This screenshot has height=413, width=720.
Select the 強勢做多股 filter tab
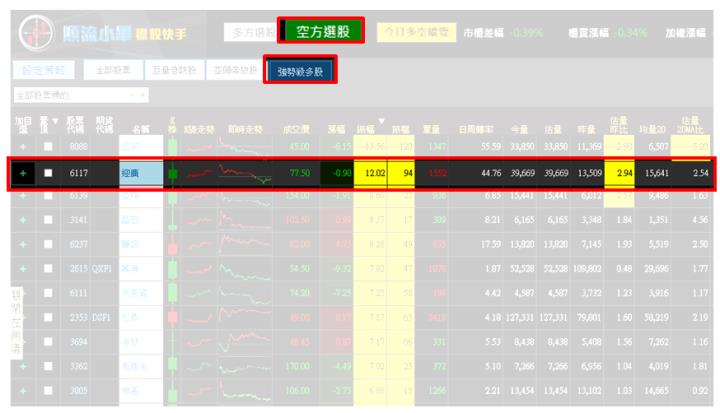[300, 70]
